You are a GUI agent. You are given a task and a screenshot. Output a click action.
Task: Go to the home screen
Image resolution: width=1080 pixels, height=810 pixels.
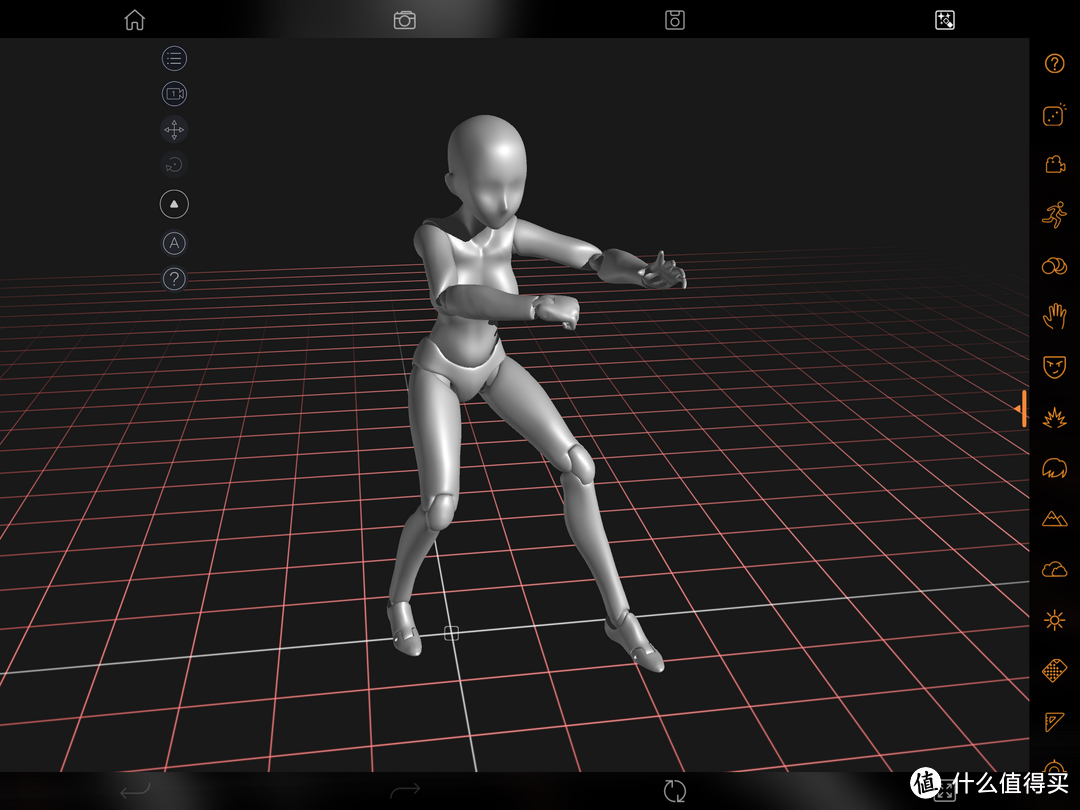point(135,20)
